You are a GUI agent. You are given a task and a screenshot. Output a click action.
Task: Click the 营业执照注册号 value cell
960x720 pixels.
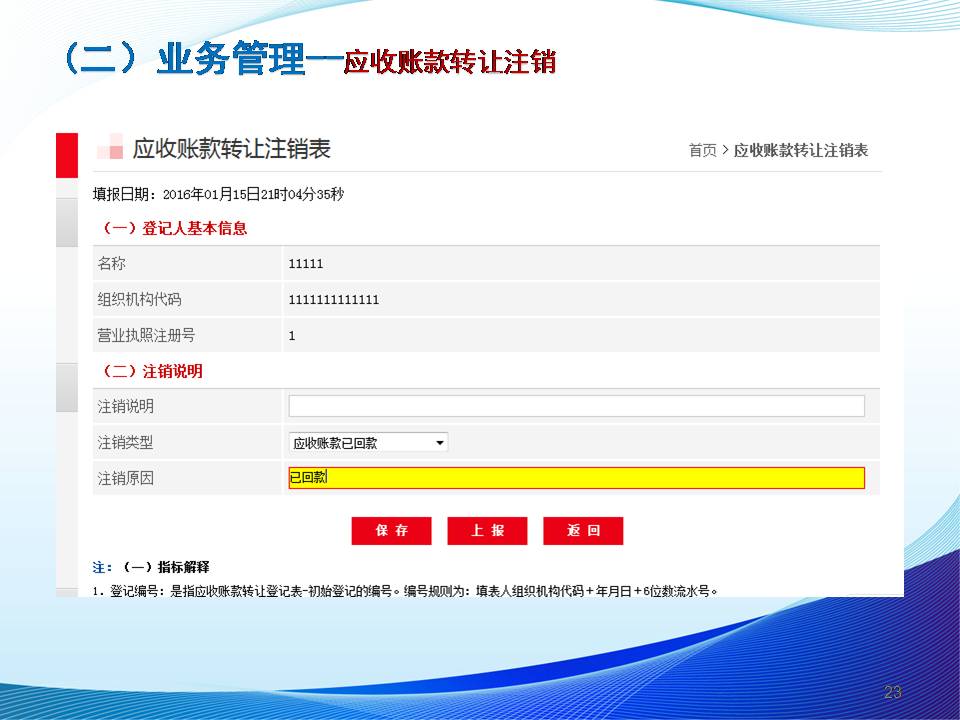click(x=292, y=336)
